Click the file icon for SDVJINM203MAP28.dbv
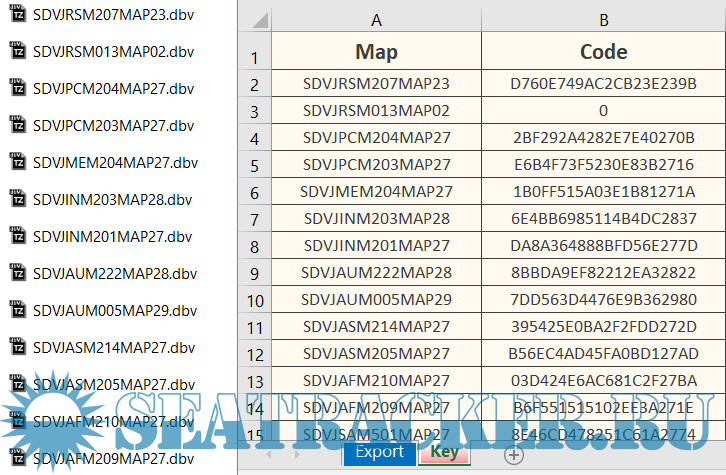726x475 pixels. point(17,199)
